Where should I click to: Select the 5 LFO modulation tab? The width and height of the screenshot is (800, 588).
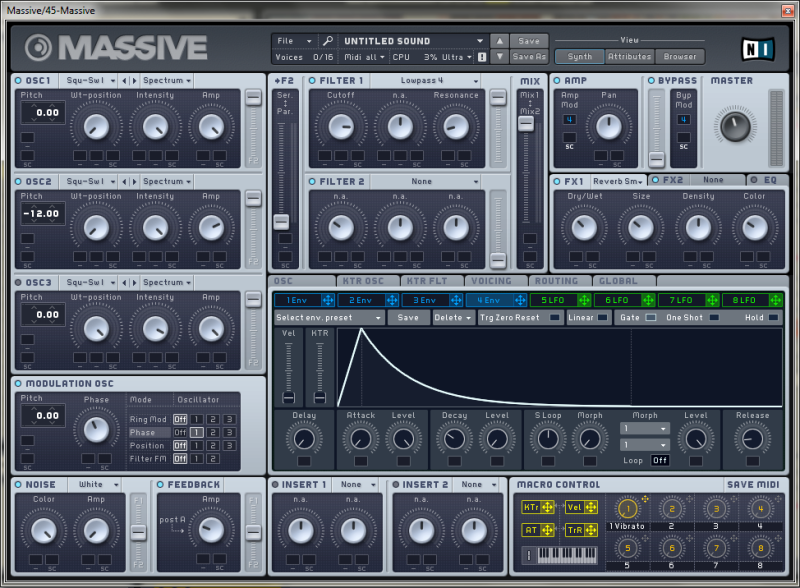(554, 300)
